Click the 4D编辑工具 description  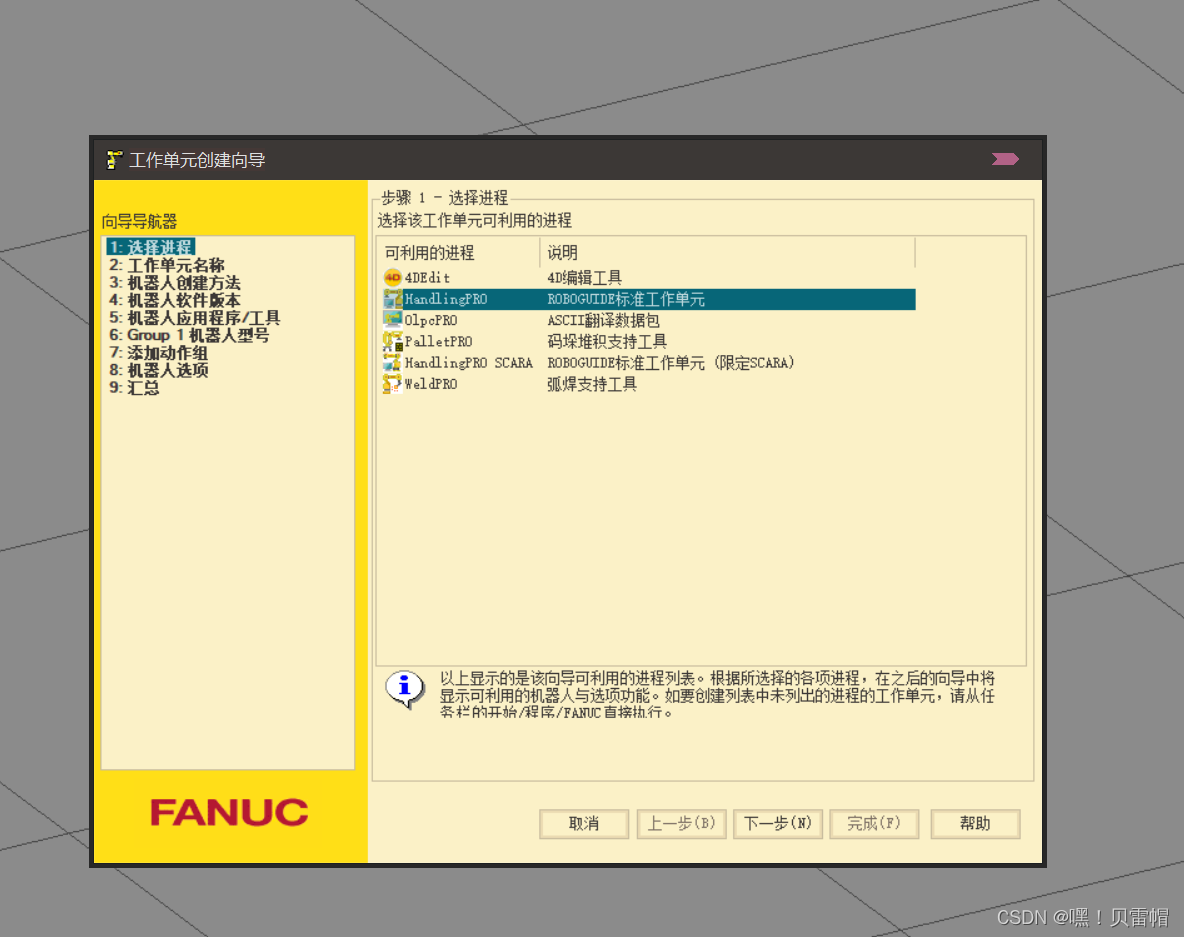click(584, 278)
